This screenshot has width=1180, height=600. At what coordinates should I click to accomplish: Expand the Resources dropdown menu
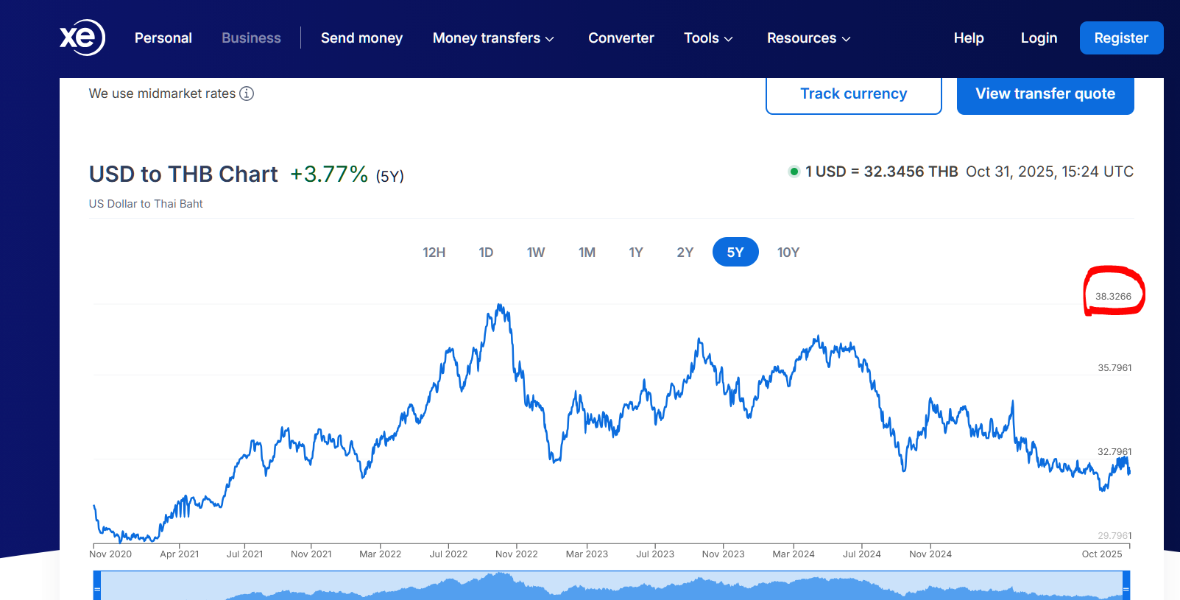click(808, 38)
